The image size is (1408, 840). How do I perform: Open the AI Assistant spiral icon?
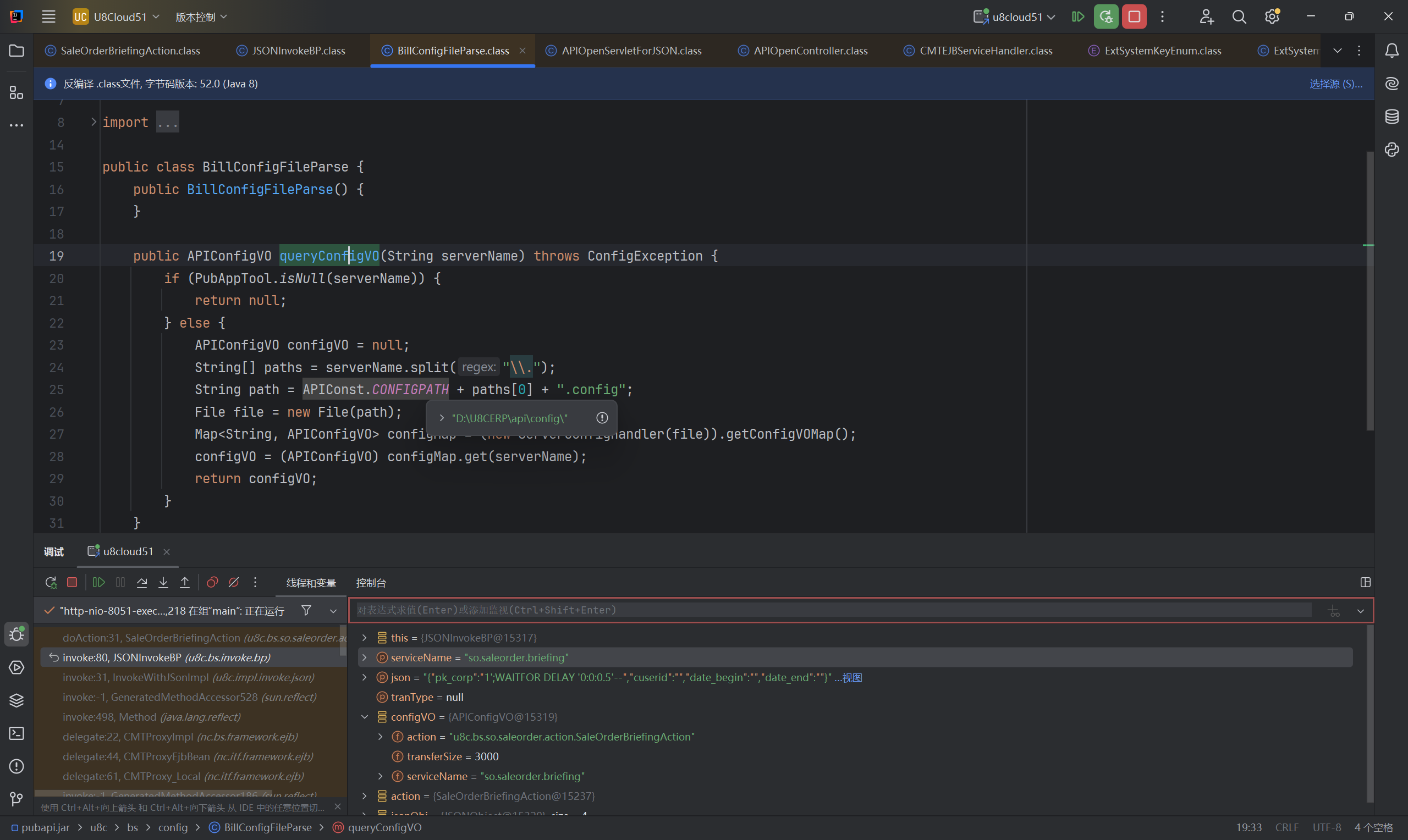(x=1391, y=84)
